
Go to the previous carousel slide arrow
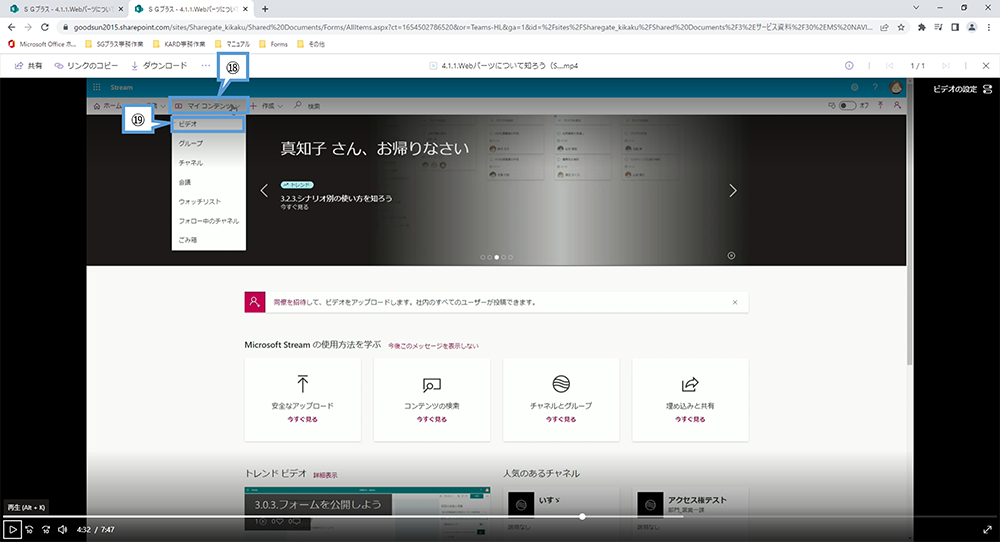tap(264, 190)
